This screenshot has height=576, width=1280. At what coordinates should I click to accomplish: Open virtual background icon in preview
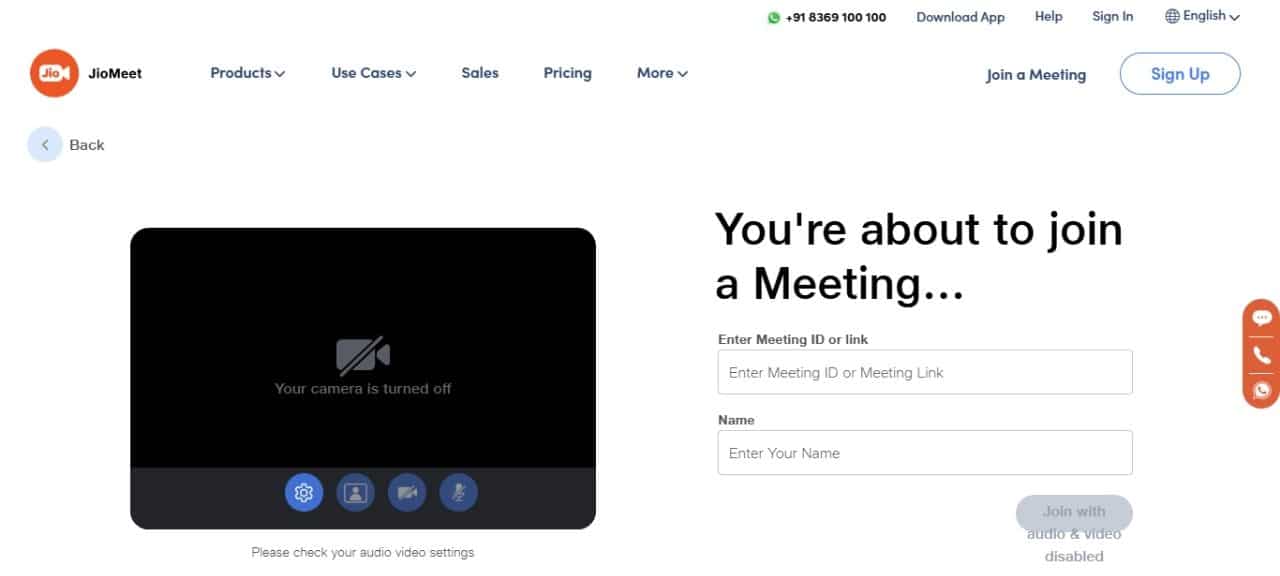coord(355,492)
